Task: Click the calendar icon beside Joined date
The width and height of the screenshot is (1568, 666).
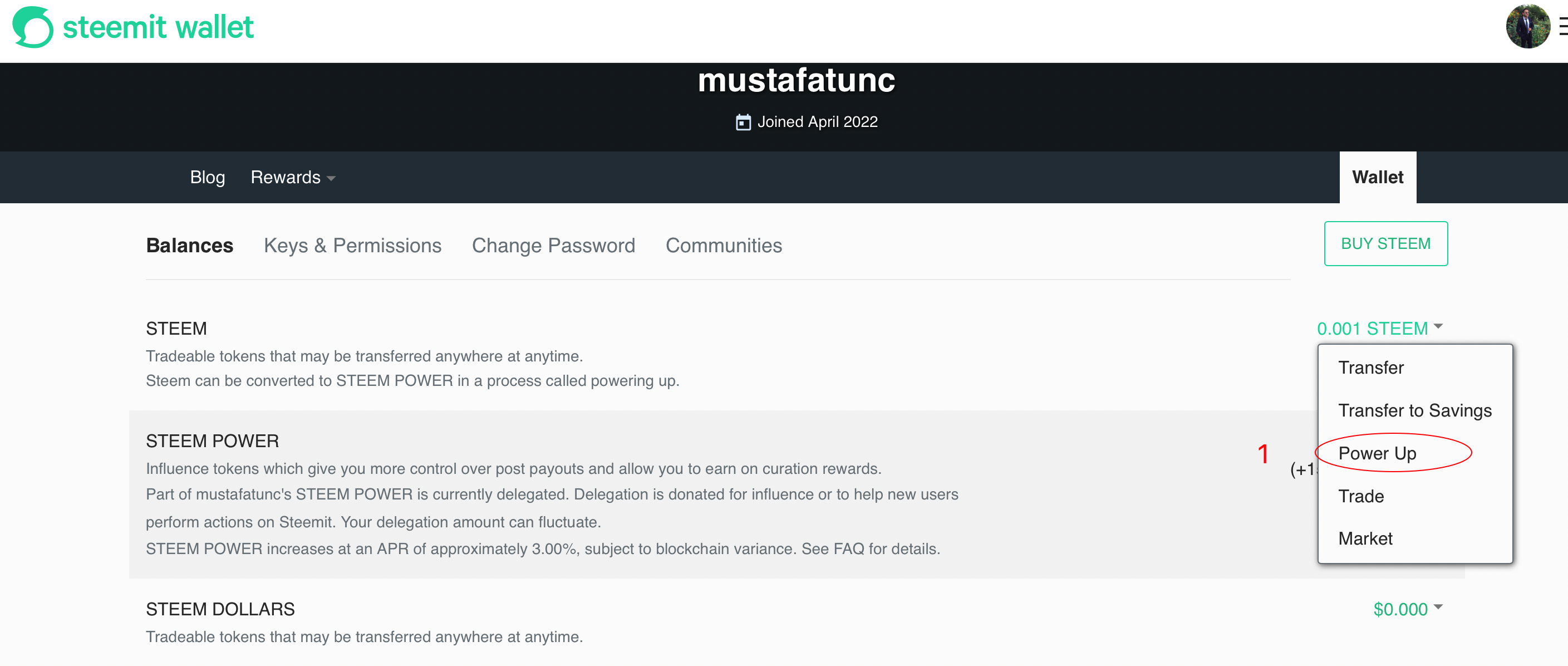Action: (743, 123)
